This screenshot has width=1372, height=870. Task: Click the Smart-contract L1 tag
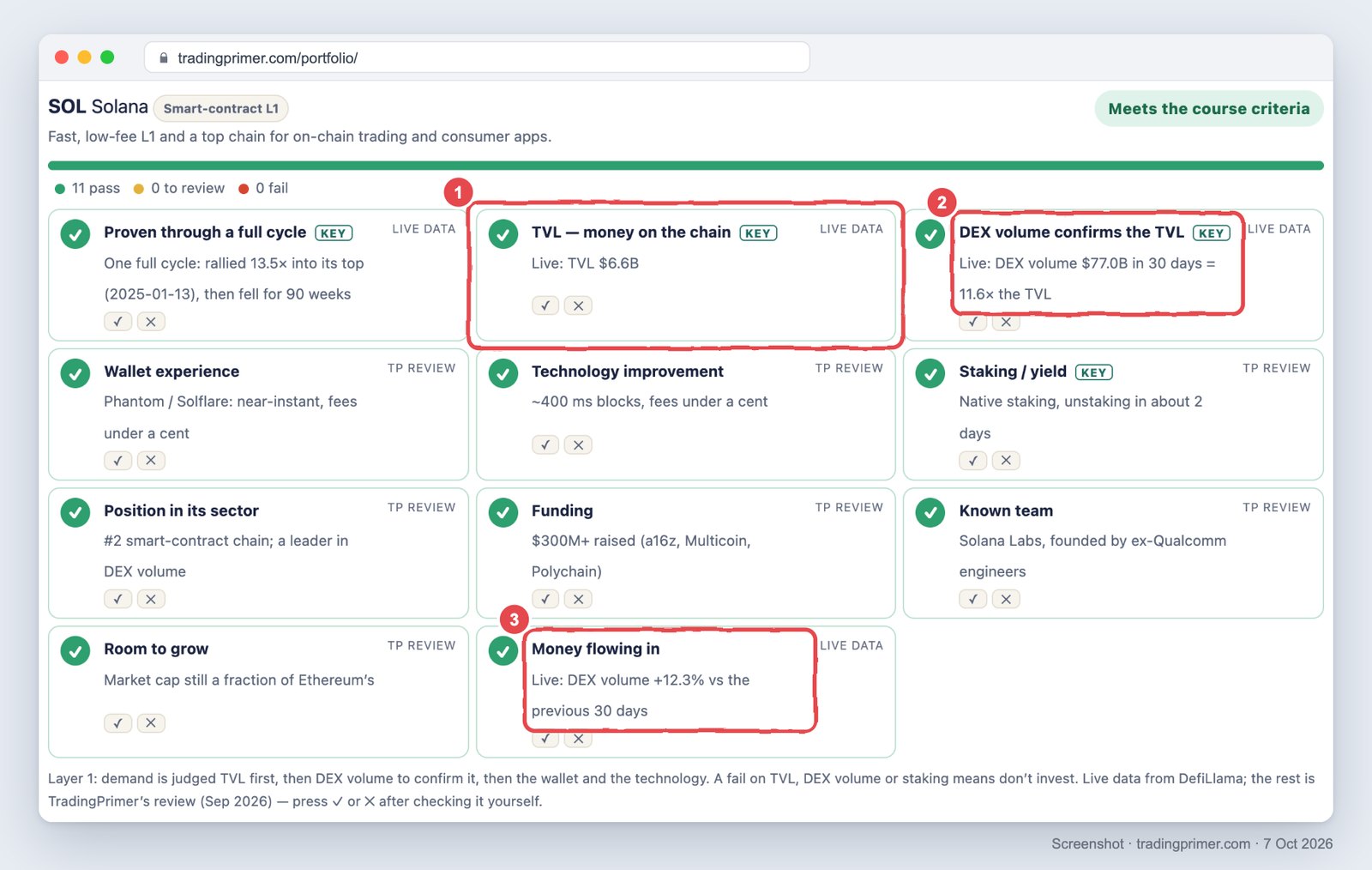221,109
